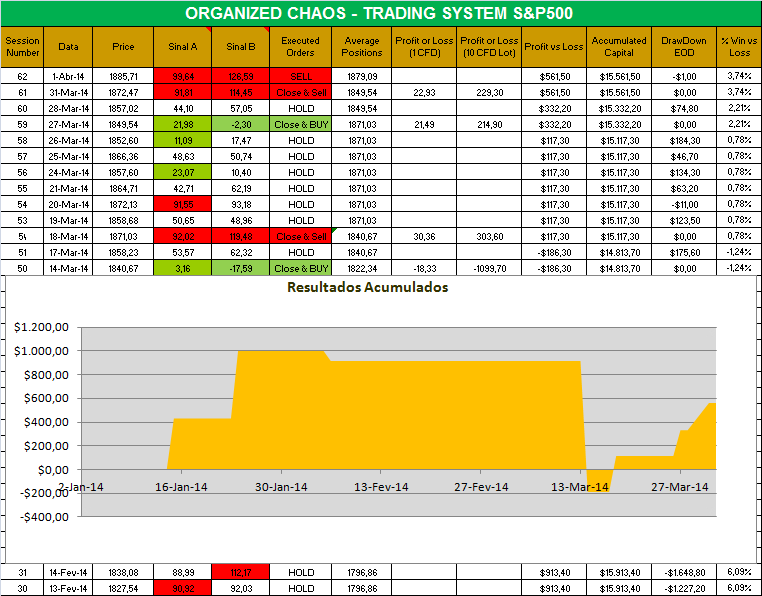Click the 13-Fev-14 axis date label
Image resolution: width=762 pixels, height=596 pixels.
click(x=381, y=487)
